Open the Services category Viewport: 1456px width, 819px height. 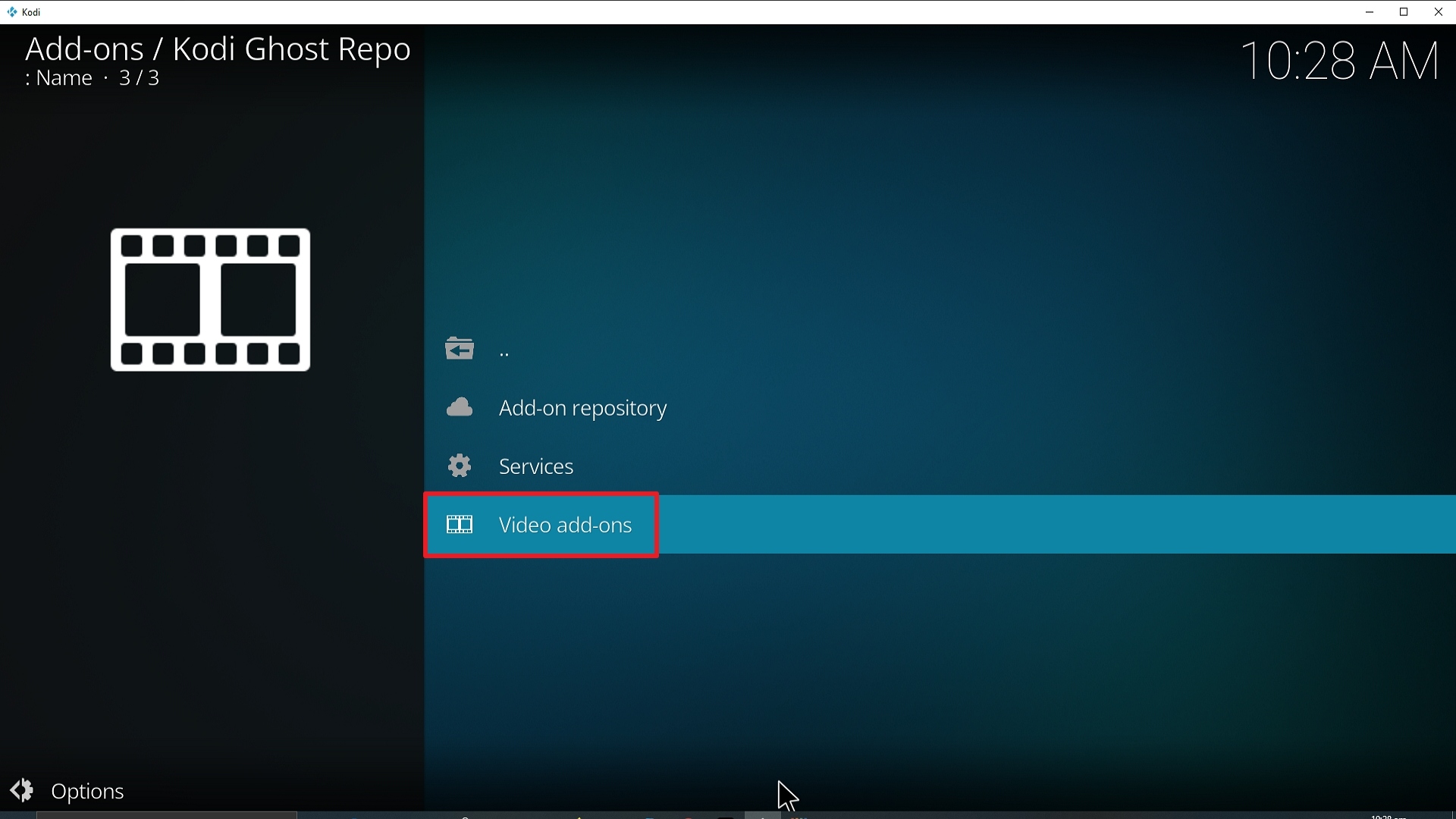(x=940, y=466)
